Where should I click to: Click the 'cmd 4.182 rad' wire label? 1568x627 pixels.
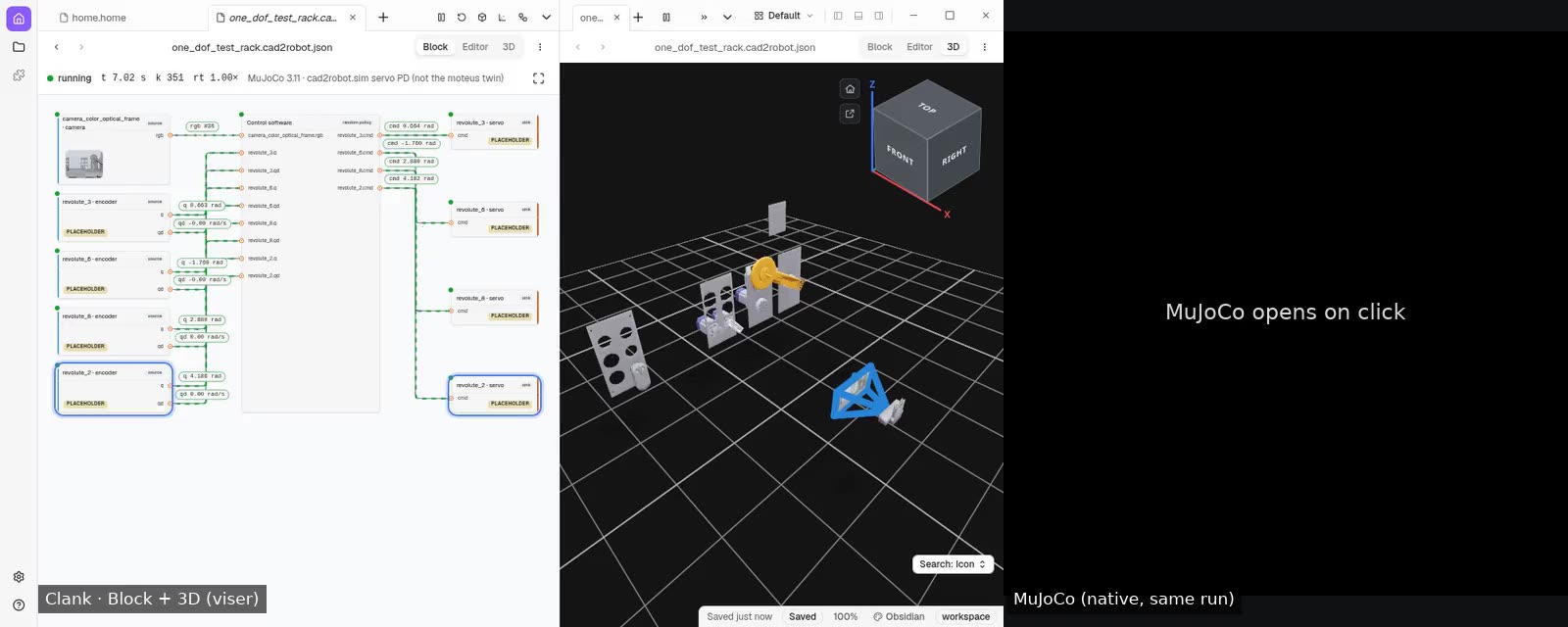[412, 179]
